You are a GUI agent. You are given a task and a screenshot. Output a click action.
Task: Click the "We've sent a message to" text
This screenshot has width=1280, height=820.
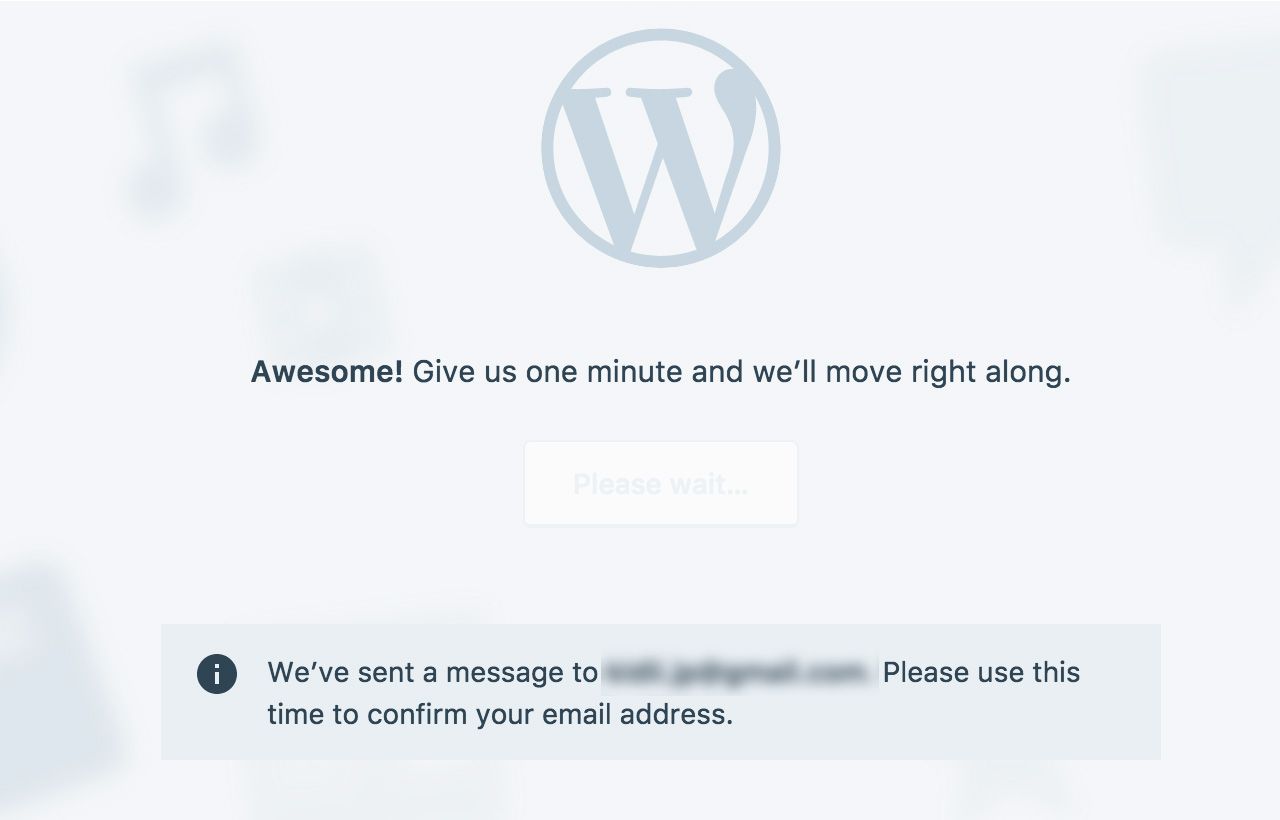click(x=432, y=673)
